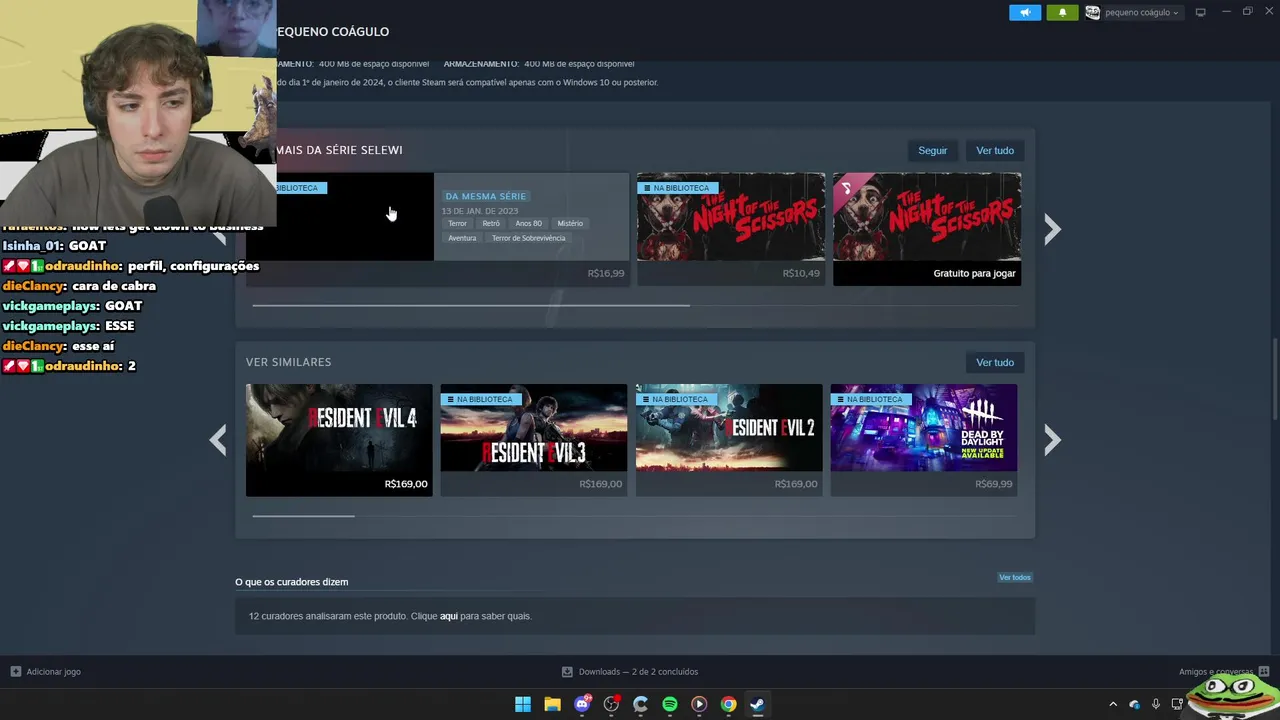Open the blue C taskbar app

pyautogui.click(x=640, y=704)
